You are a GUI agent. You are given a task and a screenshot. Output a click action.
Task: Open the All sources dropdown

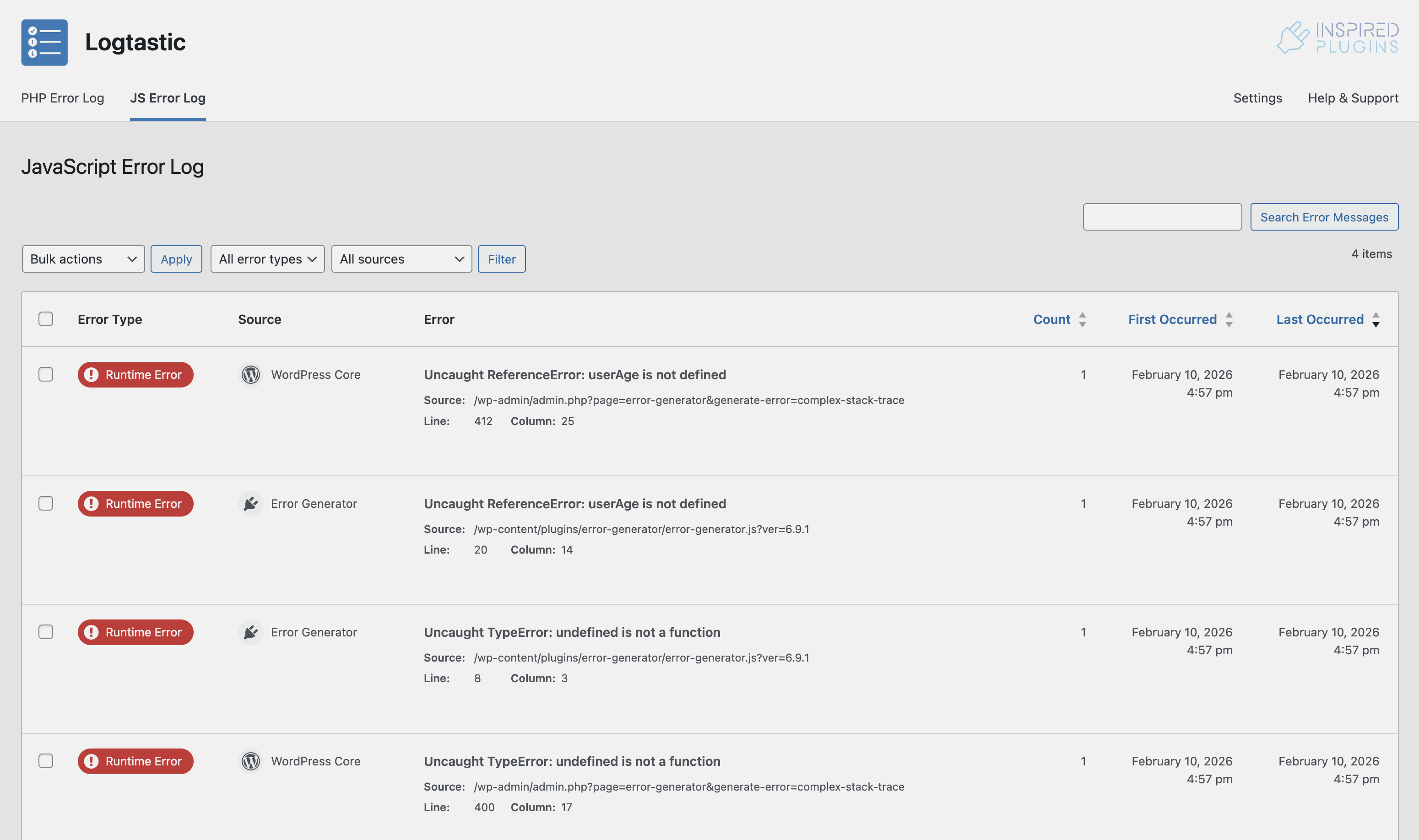401,259
